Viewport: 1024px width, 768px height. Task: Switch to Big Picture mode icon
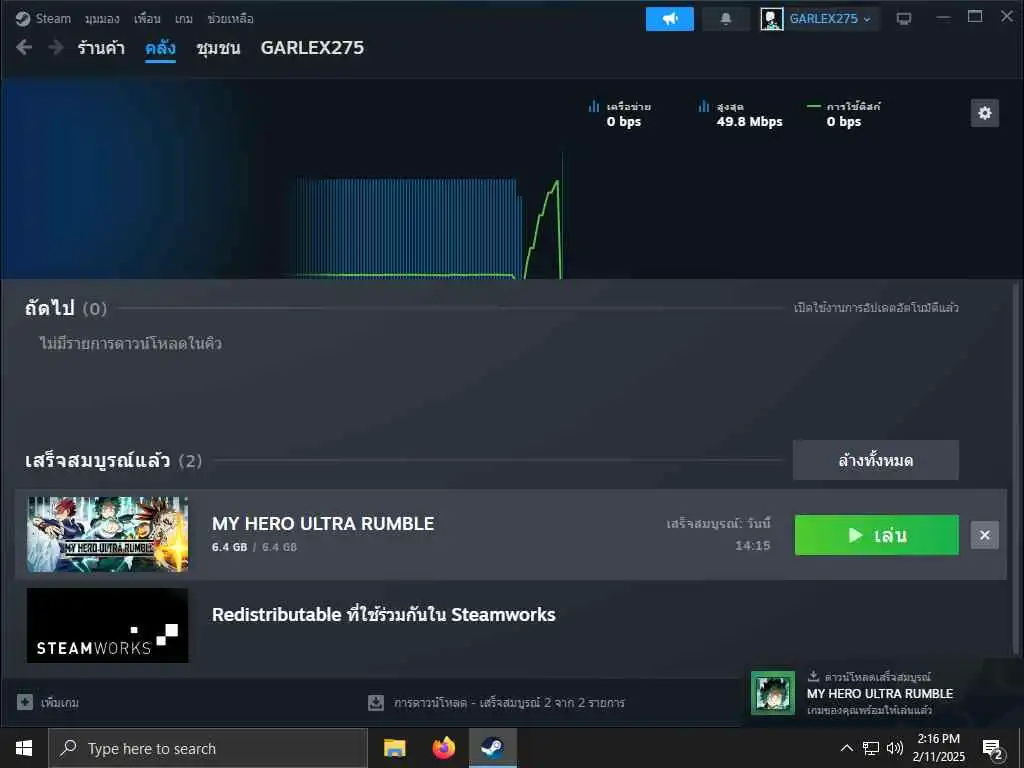(904, 18)
